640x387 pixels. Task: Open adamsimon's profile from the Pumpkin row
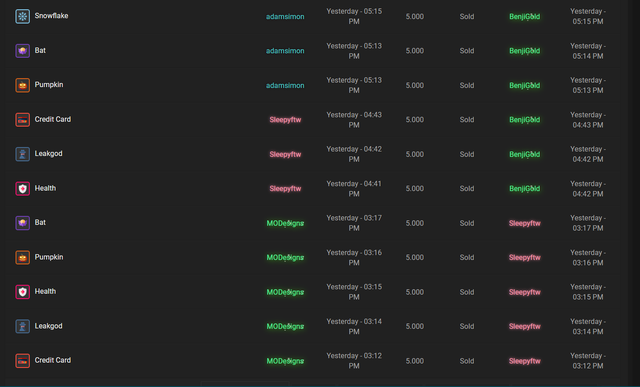tap(285, 86)
